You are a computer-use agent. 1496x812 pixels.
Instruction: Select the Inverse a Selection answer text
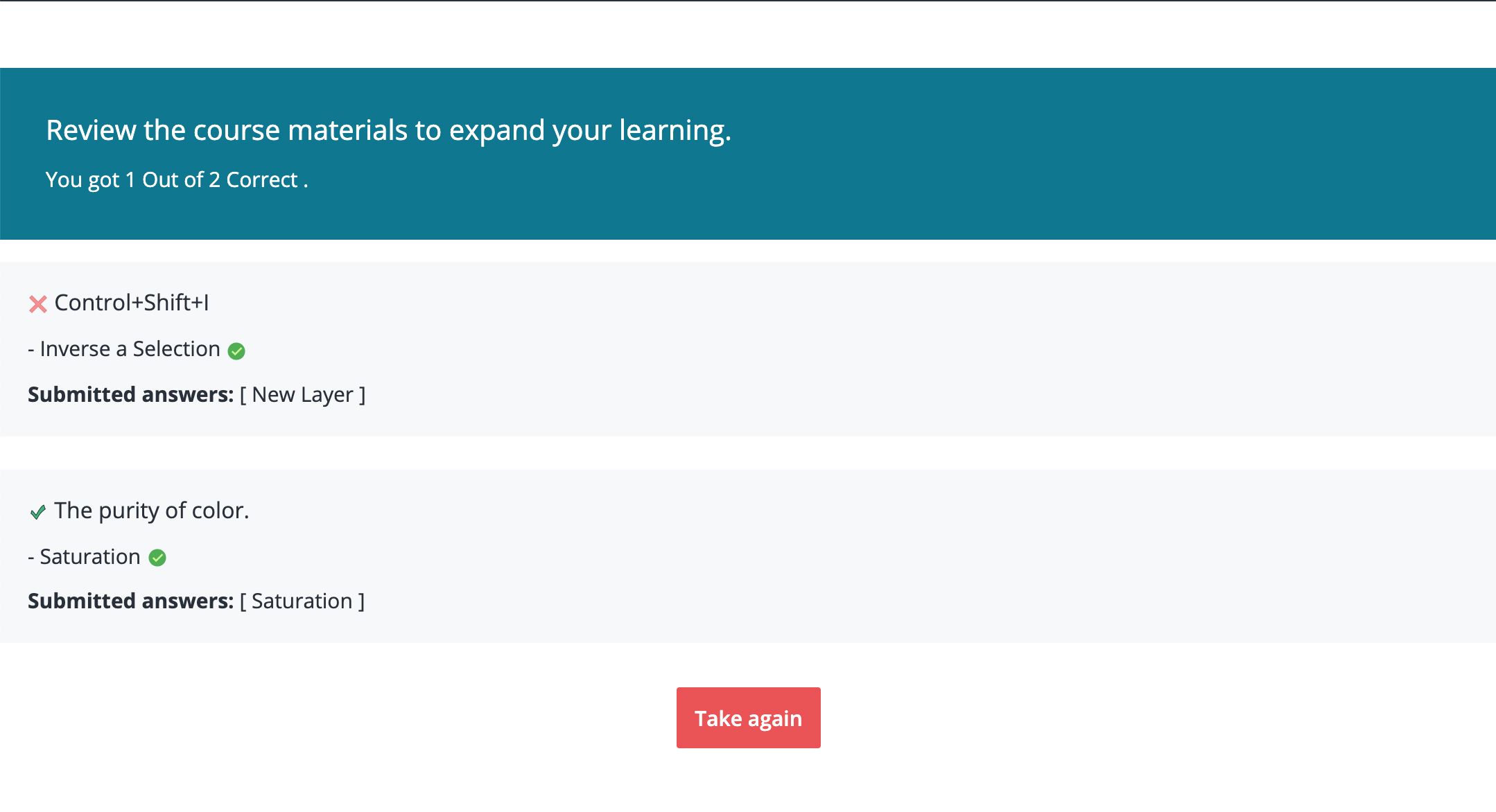pyautogui.click(x=130, y=349)
